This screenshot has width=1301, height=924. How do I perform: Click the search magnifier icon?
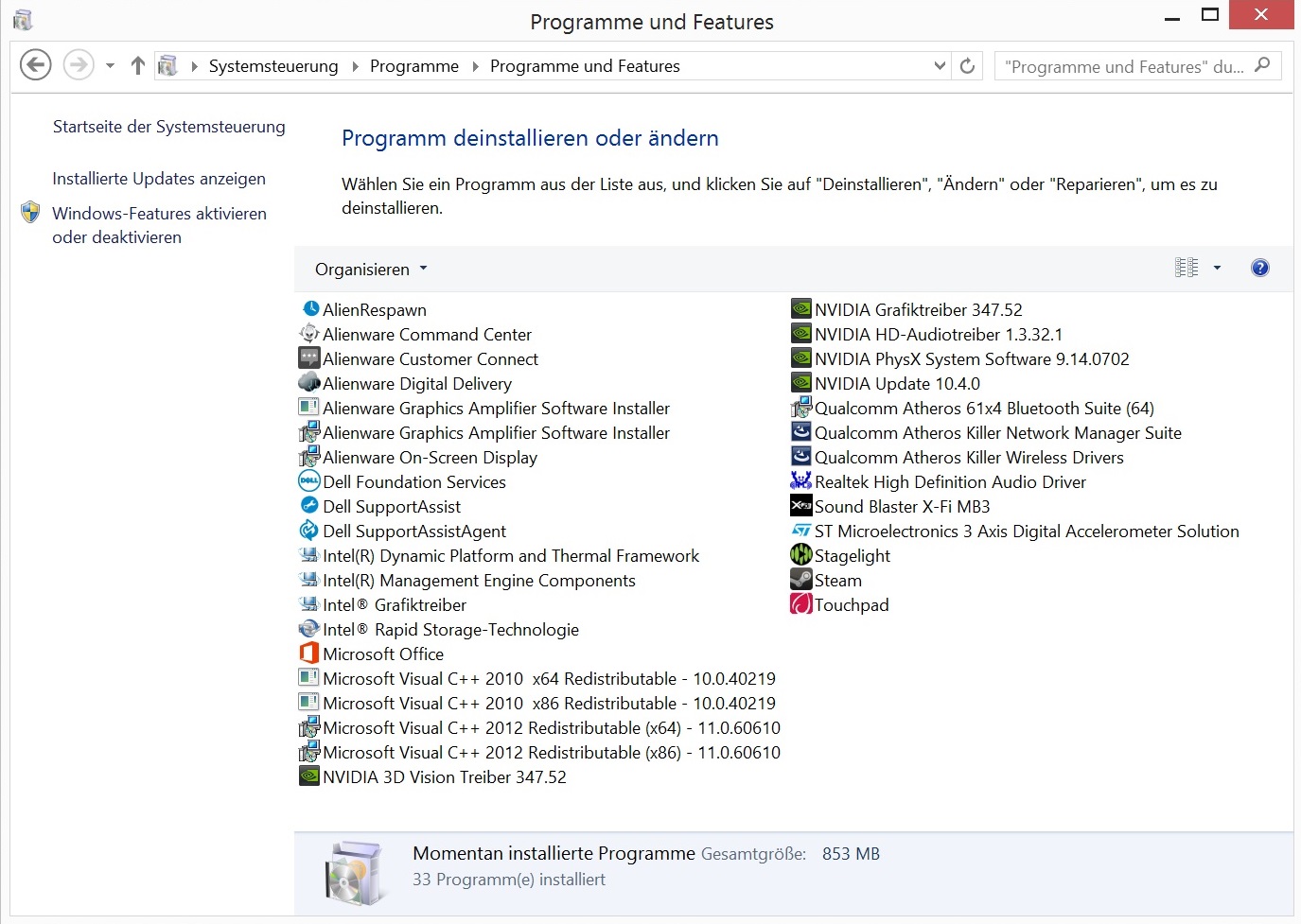1262,65
